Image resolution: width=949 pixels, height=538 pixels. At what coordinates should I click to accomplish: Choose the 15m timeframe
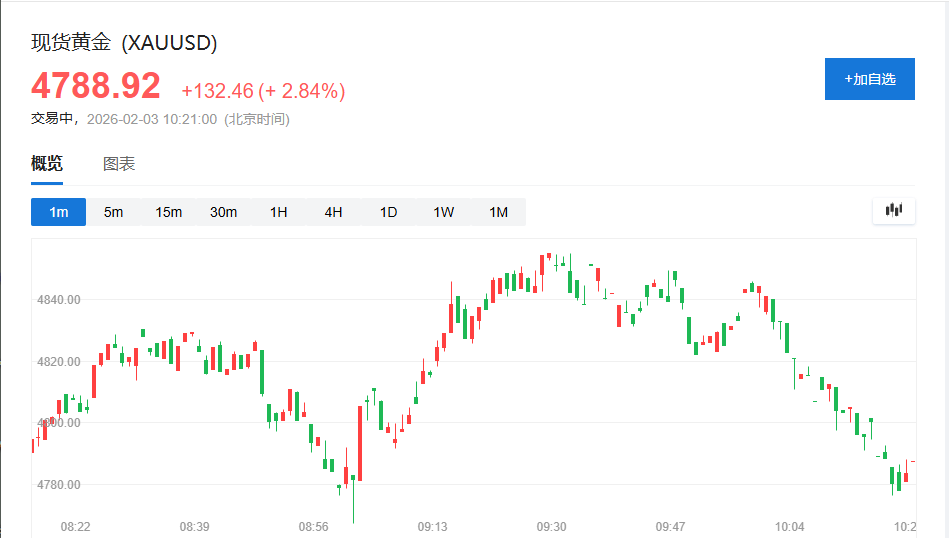[x=169, y=212]
